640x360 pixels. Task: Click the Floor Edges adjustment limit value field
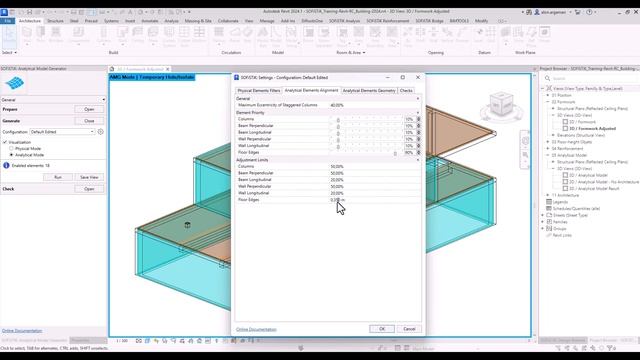pos(375,200)
